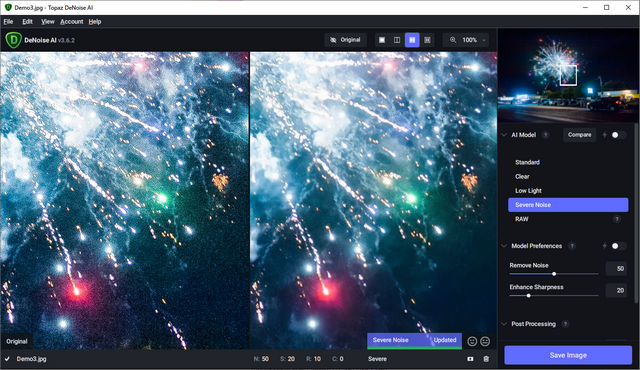The image size is (640, 370).
Task: Click the neutral face feedback icon
Action: (485, 341)
